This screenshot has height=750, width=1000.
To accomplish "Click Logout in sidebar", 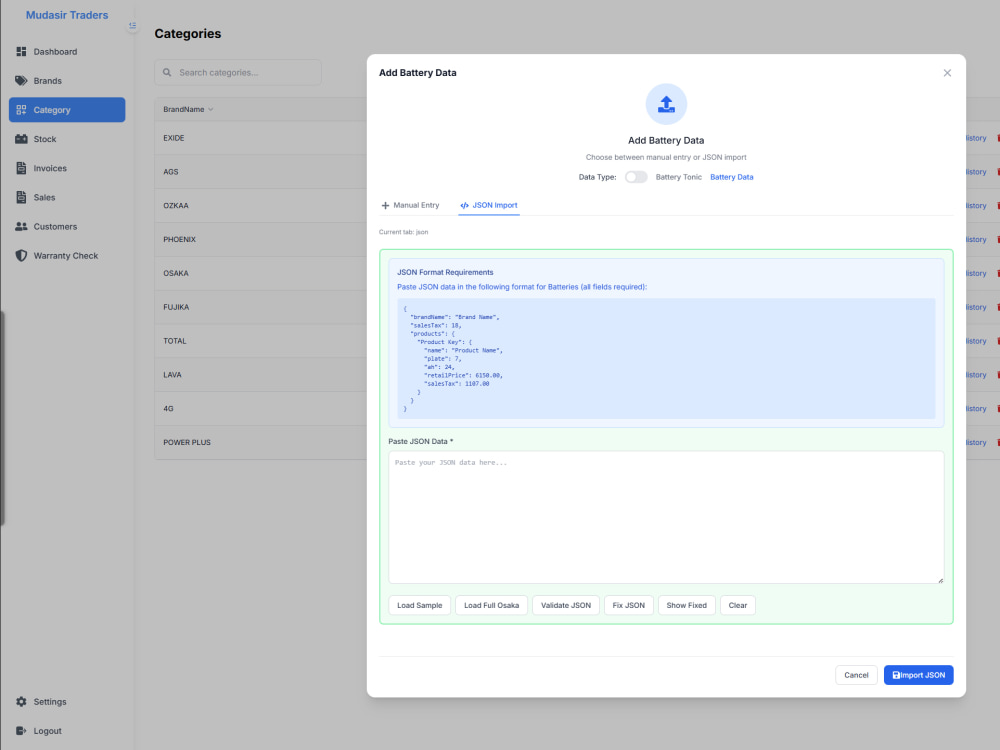I will [67, 731].
